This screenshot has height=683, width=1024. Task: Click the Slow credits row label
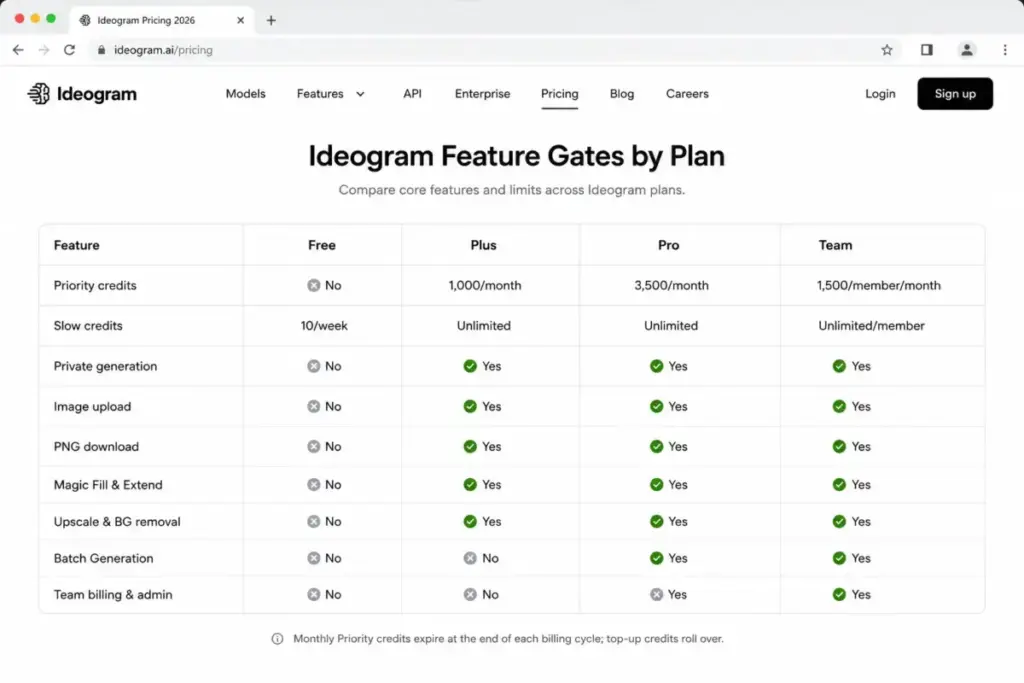[x=88, y=325]
